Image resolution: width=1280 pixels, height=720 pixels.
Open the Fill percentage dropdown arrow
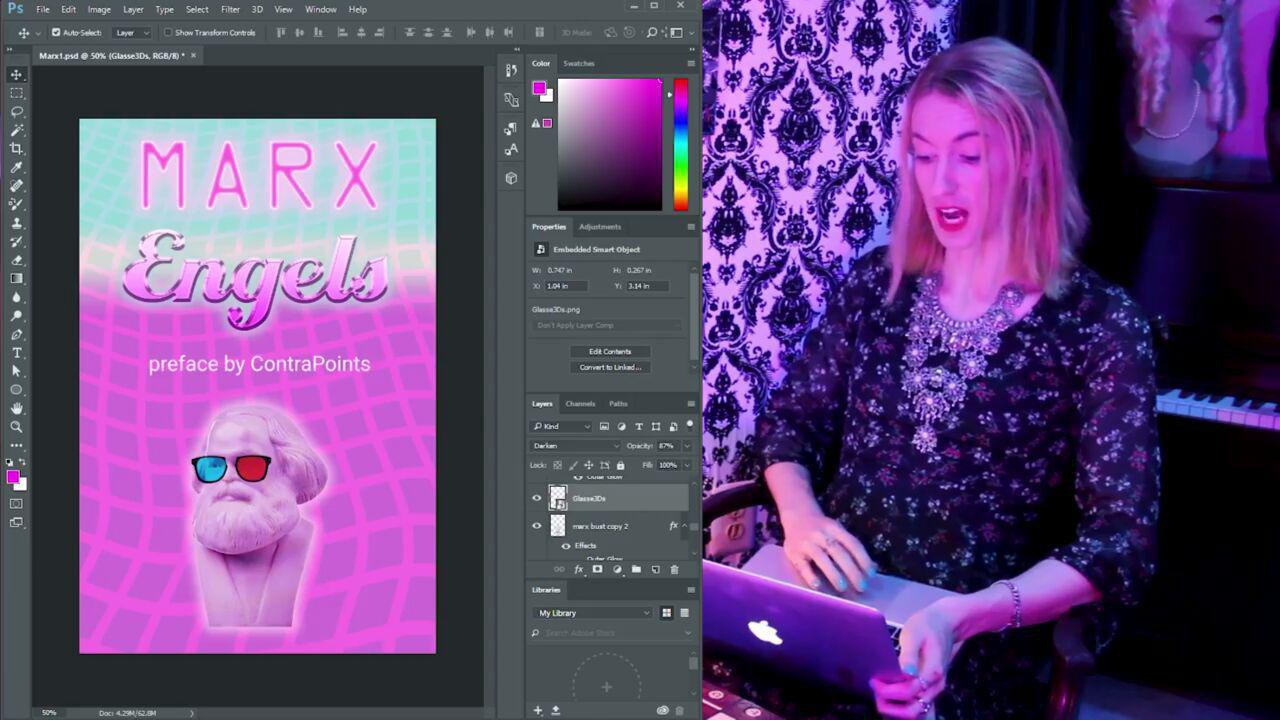tap(686, 465)
